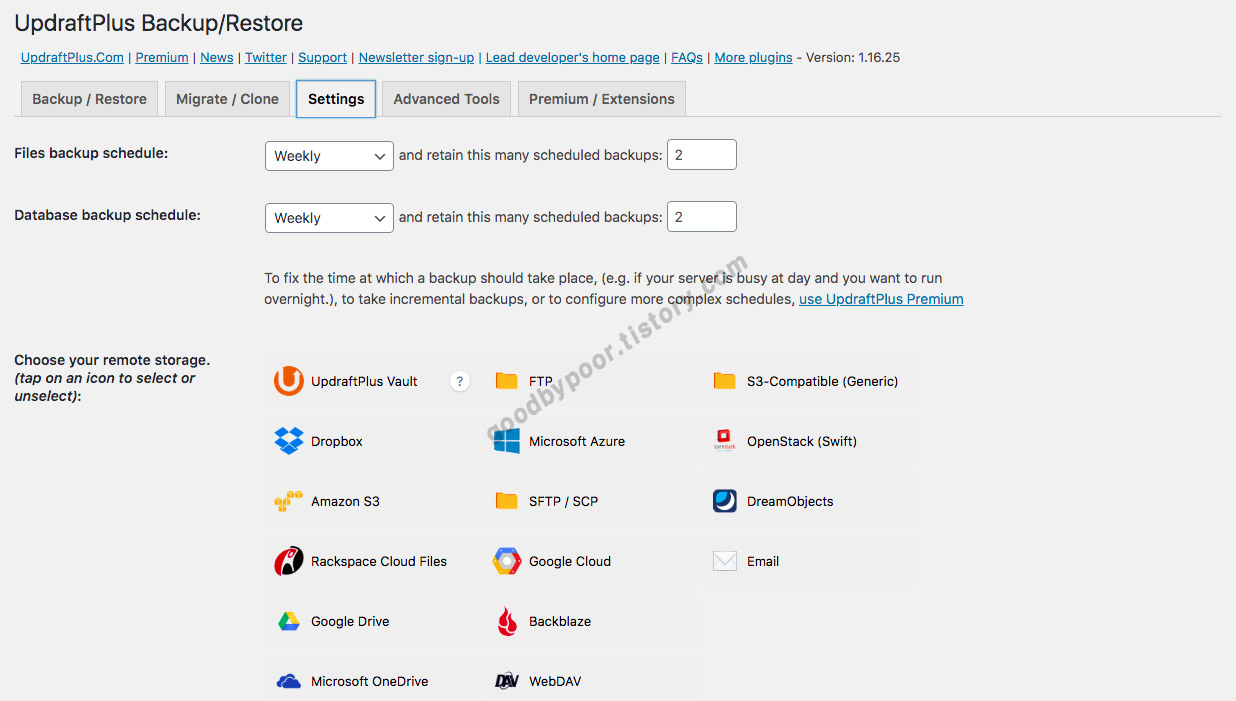This screenshot has height=701, width=1236.
Task: Open the FAQs link
Action: coord(687,57)
